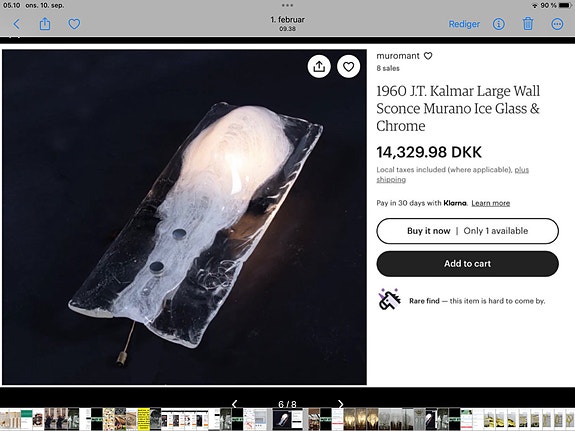Favorite the sconce listing with the heart button

(x=348, y=66)
